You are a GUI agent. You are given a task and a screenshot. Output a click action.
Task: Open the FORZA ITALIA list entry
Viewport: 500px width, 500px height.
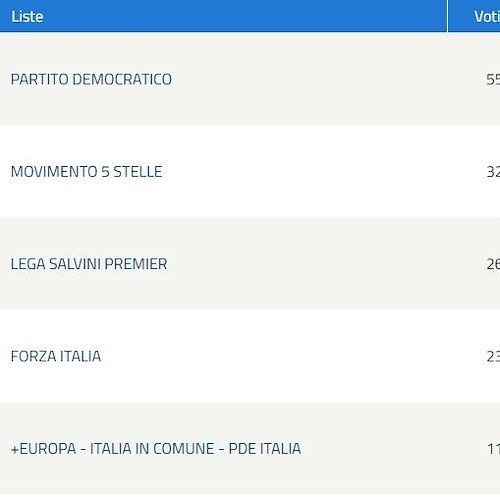56,356
